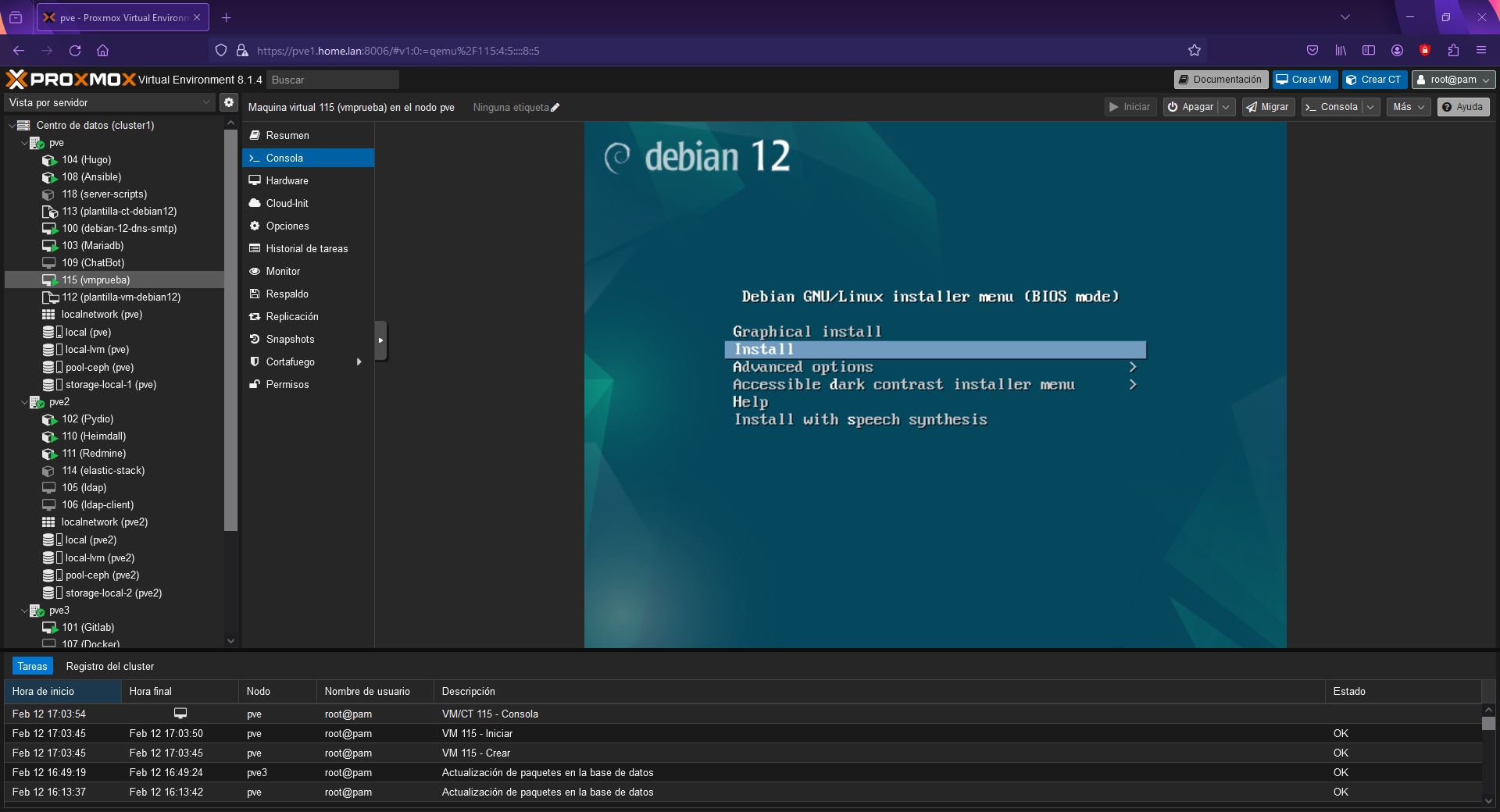Open the Permisos section
The width and height of the screenshot is (1500, 812).
[x=309, y=384]
